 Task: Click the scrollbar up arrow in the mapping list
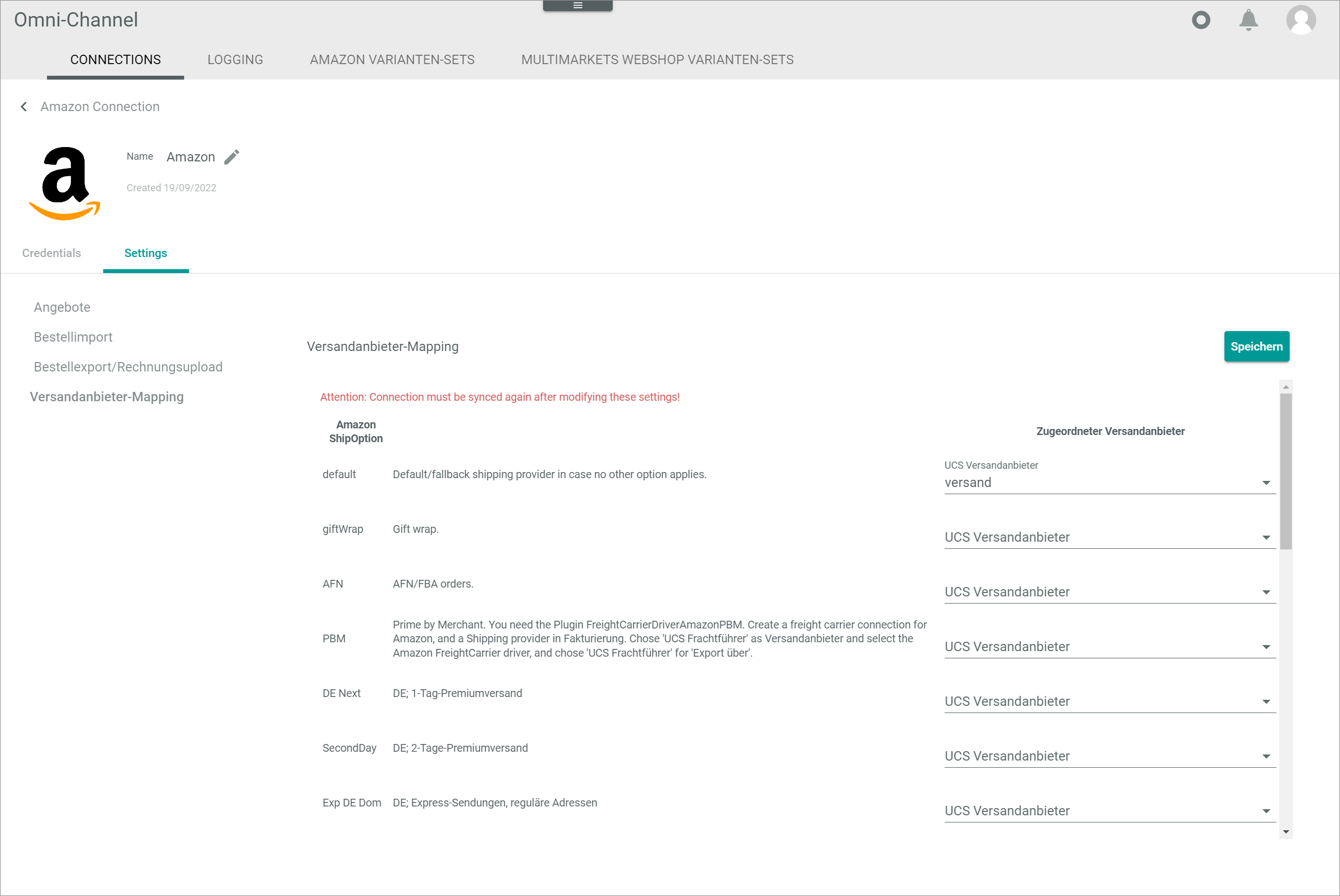[1286, 387]
